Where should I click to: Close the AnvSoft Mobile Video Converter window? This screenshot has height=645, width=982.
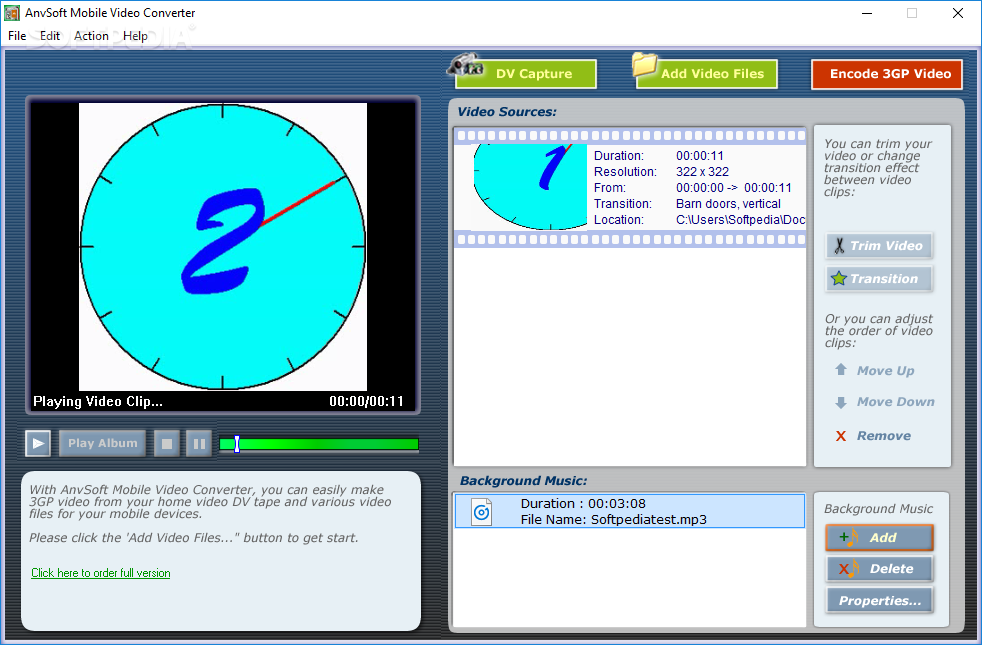(958, 13)
